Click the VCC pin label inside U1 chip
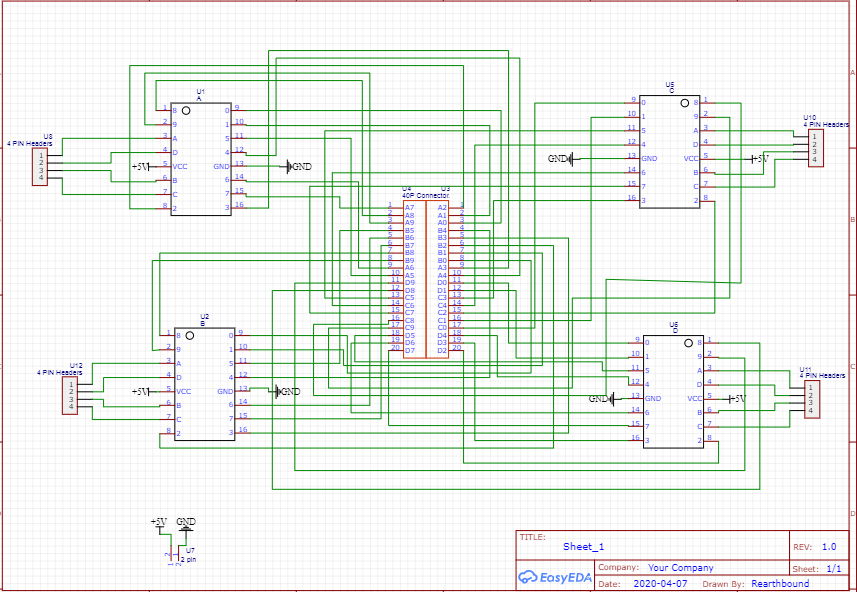 click(x=180, y=166)
